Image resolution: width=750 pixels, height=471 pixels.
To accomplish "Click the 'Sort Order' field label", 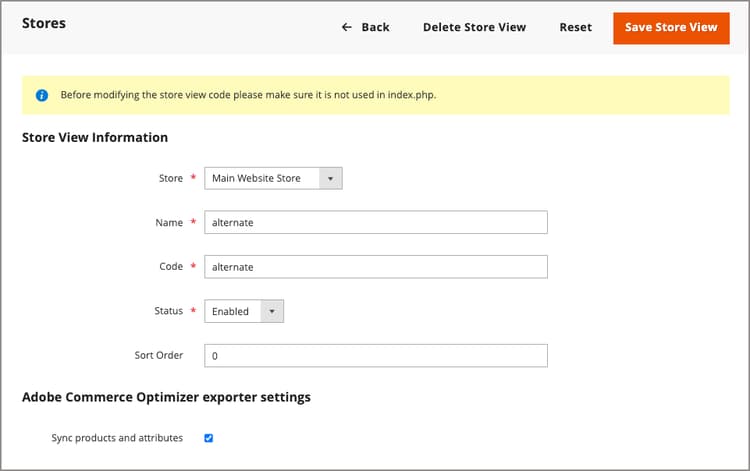I will click(x=159, y=355).
